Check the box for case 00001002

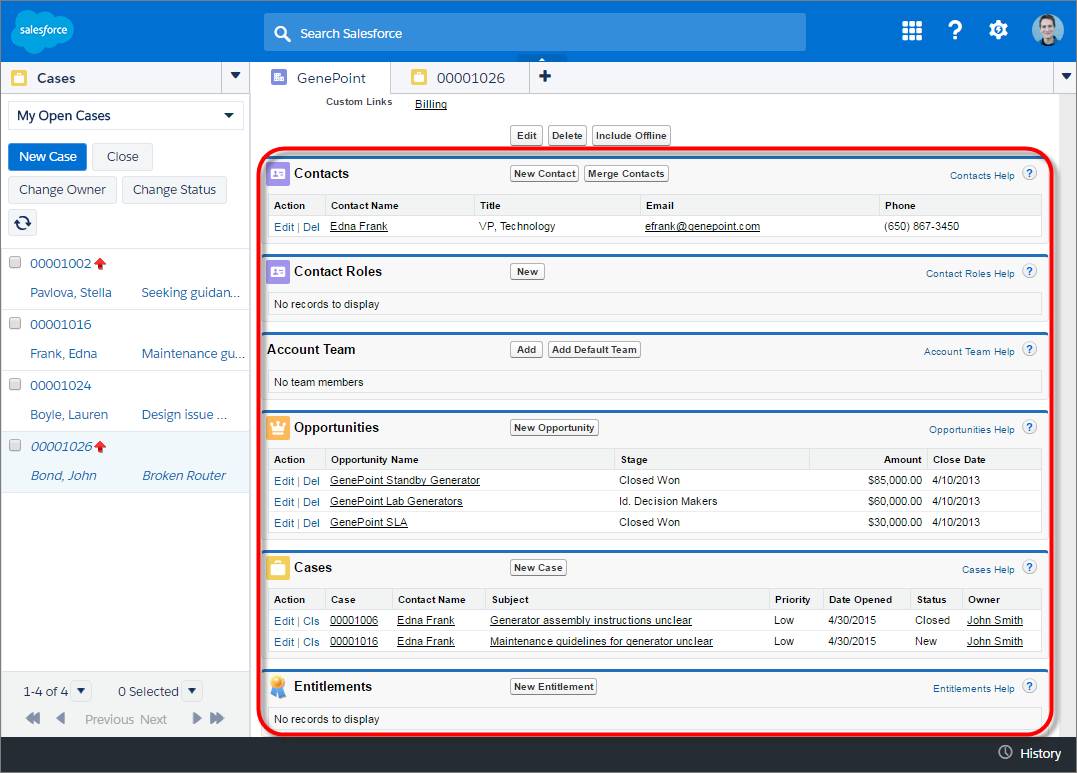pos(14,262)
